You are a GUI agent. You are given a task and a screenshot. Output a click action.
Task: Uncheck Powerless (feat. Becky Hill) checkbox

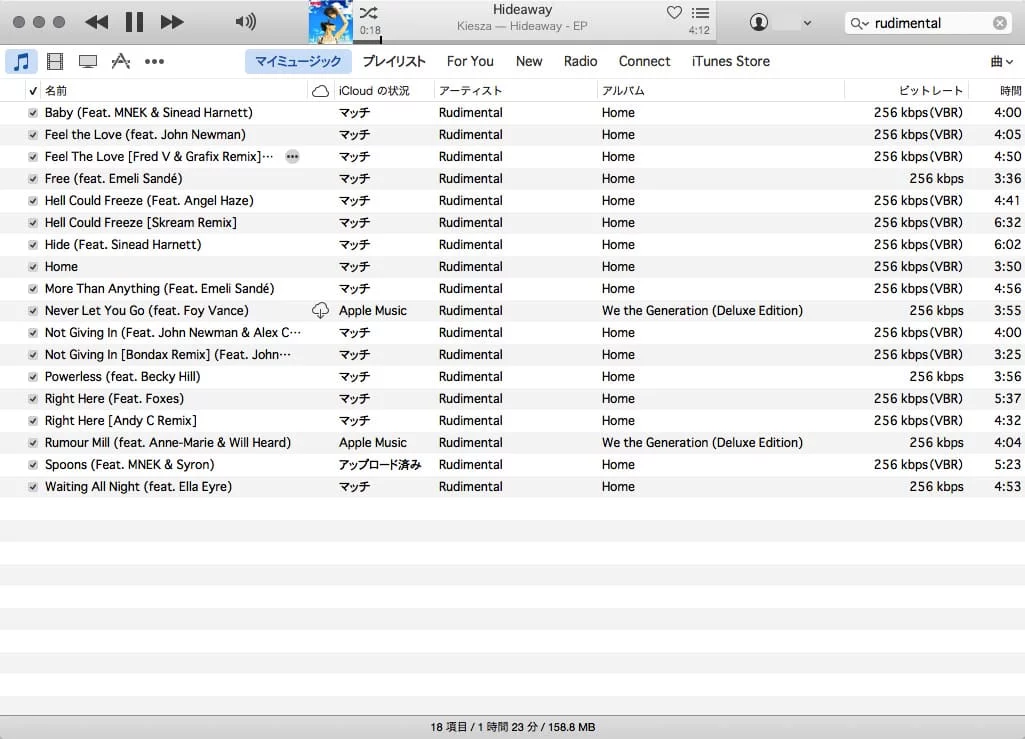point(33,377)
